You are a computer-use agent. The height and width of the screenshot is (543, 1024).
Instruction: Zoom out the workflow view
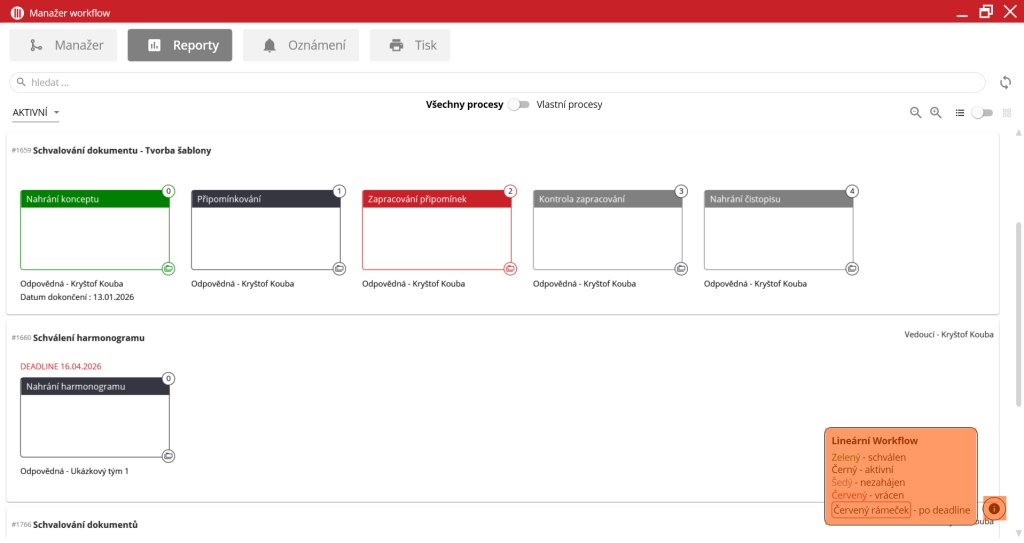point(915,113)
